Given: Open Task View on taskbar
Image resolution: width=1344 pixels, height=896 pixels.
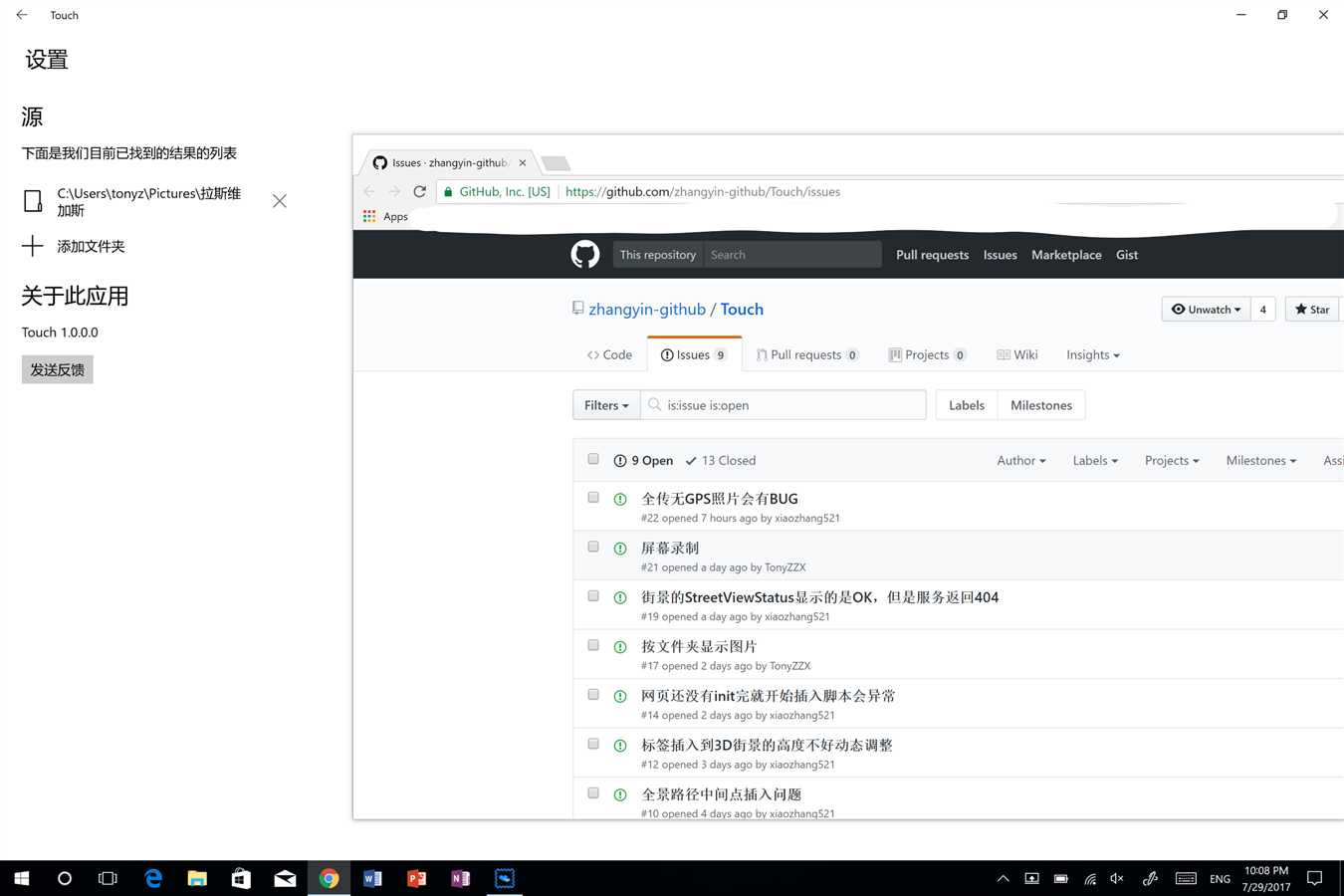Looking at the screenshot, I should pos(108,878).
